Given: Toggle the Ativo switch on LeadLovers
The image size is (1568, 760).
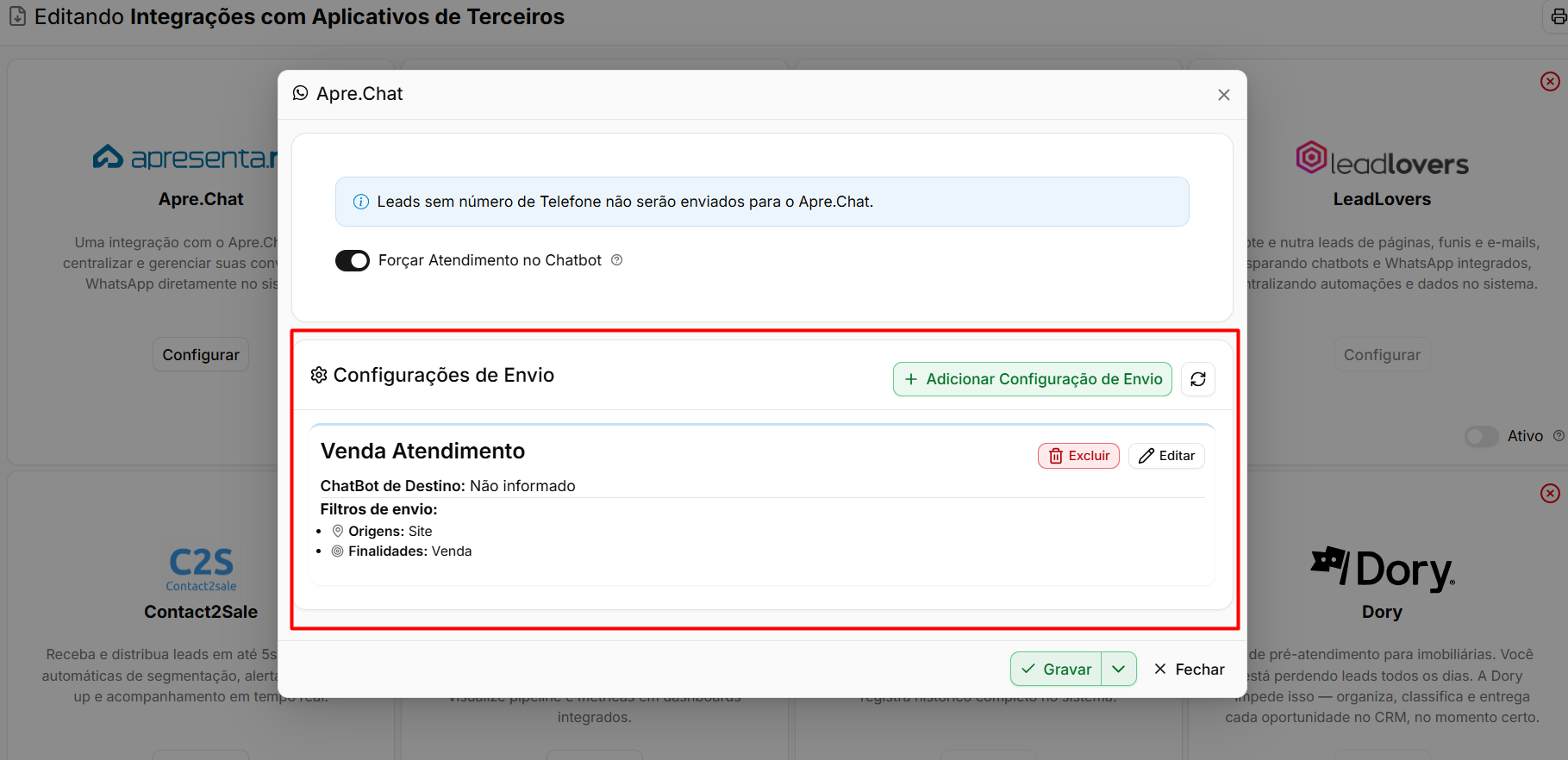Looking at the screenshot, I should 1482,436.
